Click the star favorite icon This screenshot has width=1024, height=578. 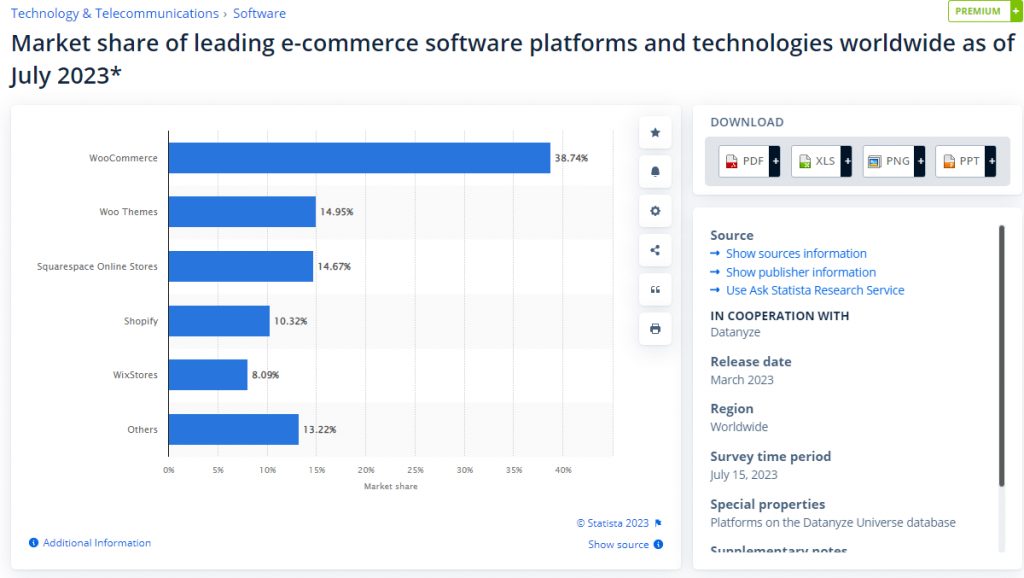click(x=655, y=133)
